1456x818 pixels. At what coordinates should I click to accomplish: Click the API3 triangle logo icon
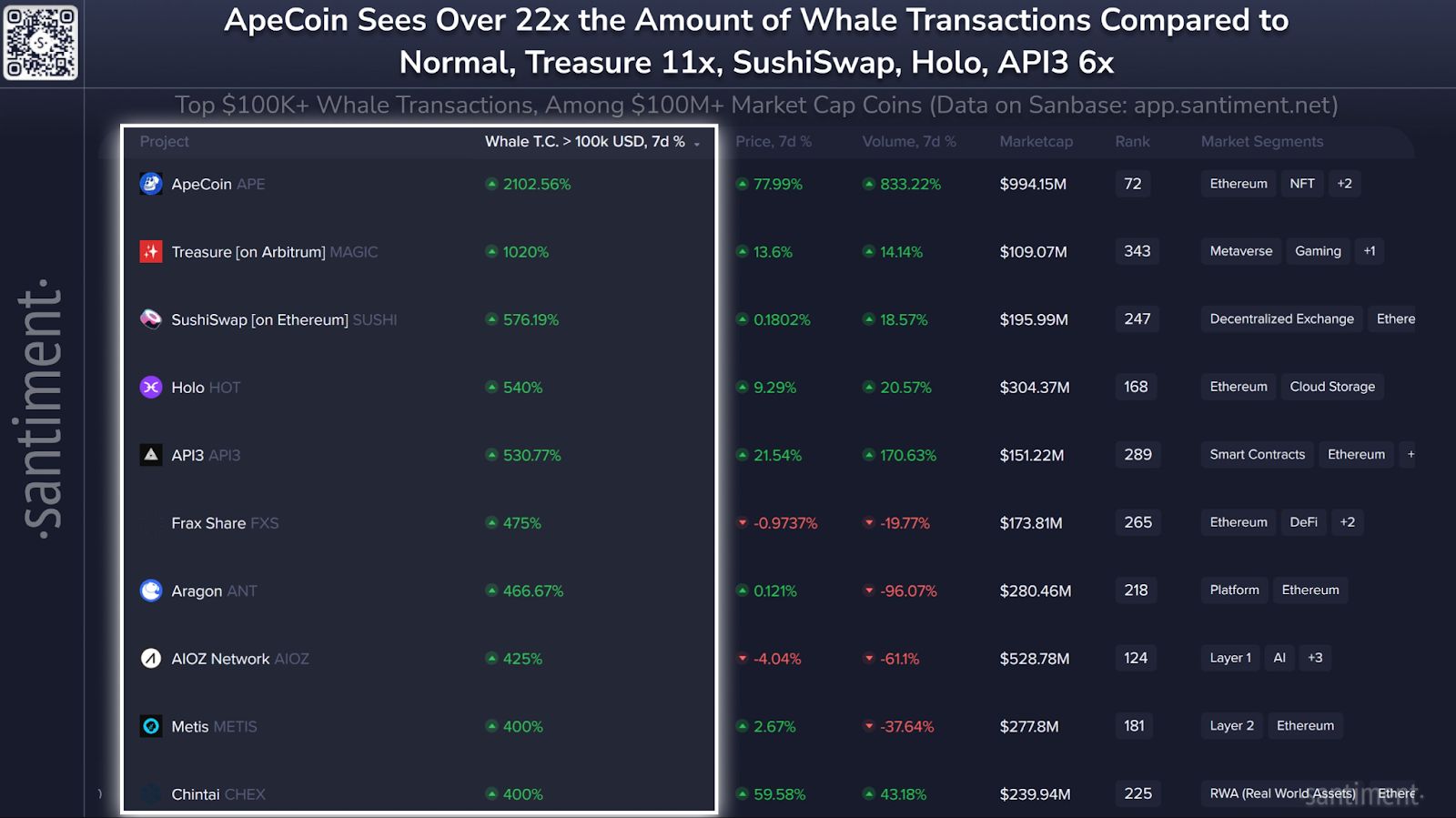(x=151, y=455)
